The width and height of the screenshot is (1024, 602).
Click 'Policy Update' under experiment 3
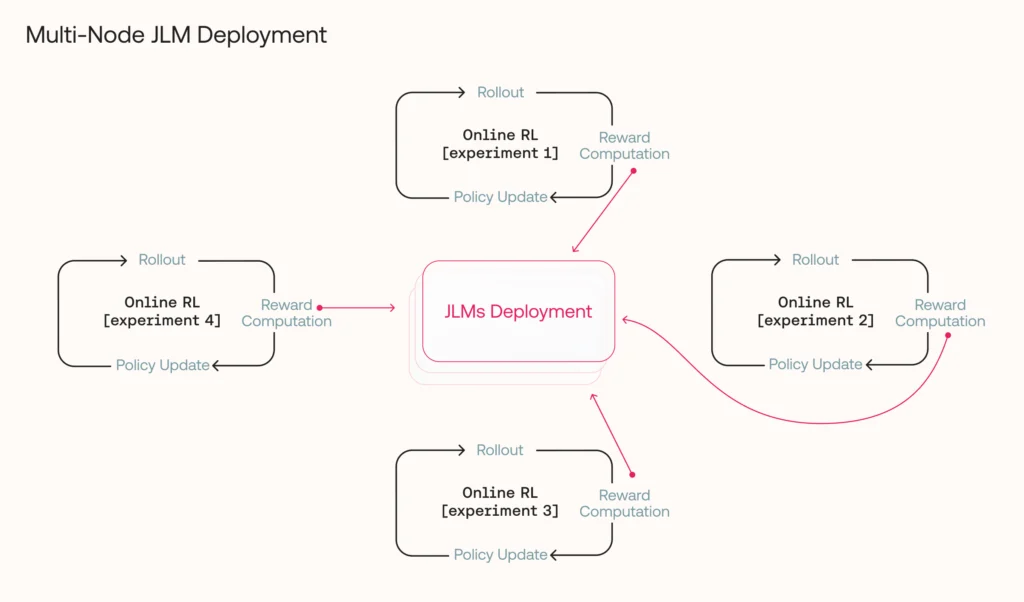[500, 555]
